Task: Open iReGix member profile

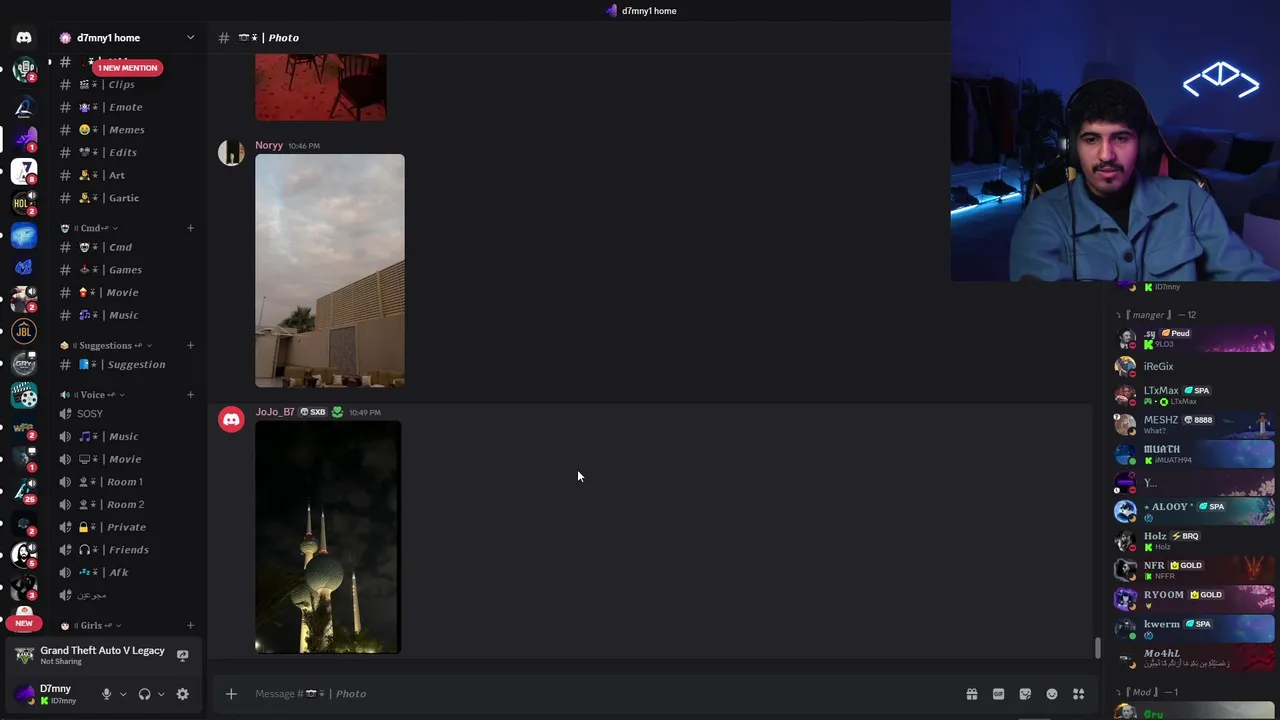Action: coord(1194,367)
